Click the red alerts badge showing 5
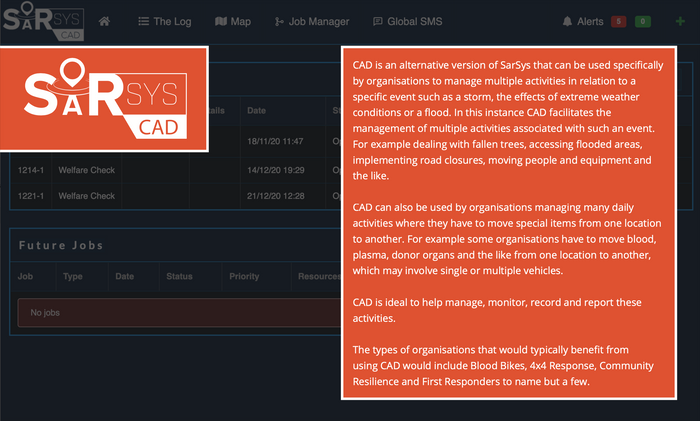The width and height of the screenshot is (700, 421). tap(619, 21)
